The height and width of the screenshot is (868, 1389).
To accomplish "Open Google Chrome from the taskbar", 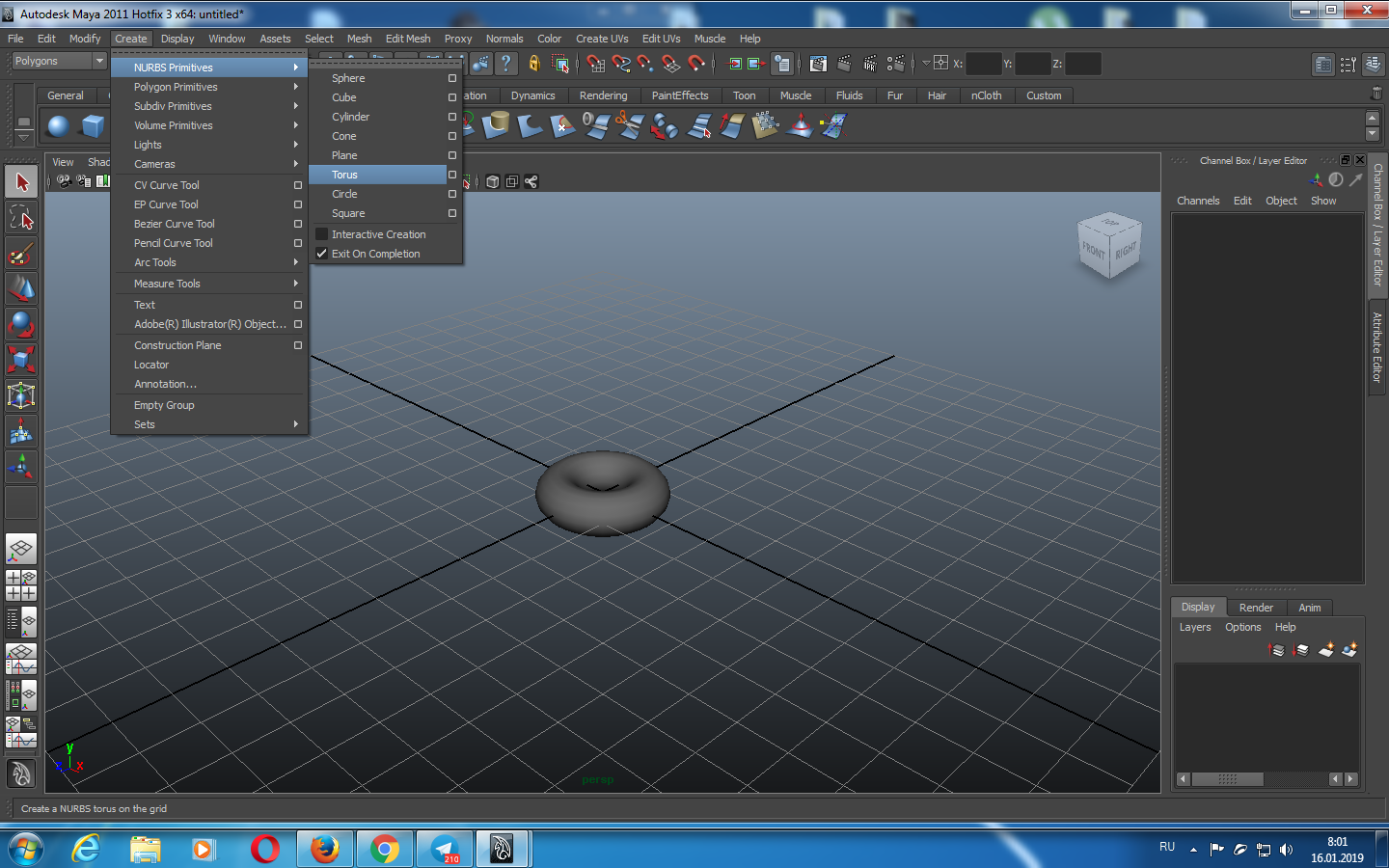I will pyautogui.click(x=385, y=849).
